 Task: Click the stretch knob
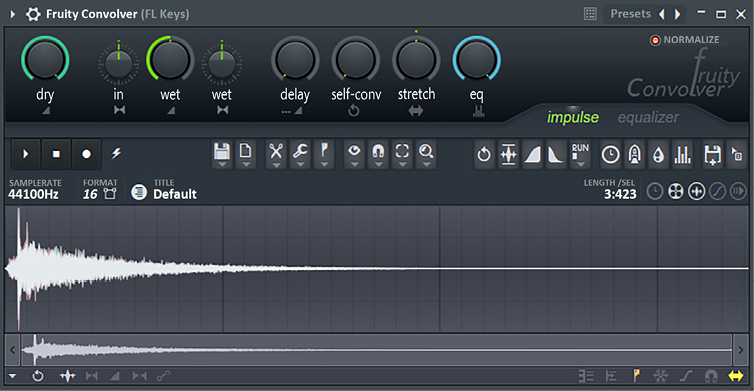(x=416, y=60)
